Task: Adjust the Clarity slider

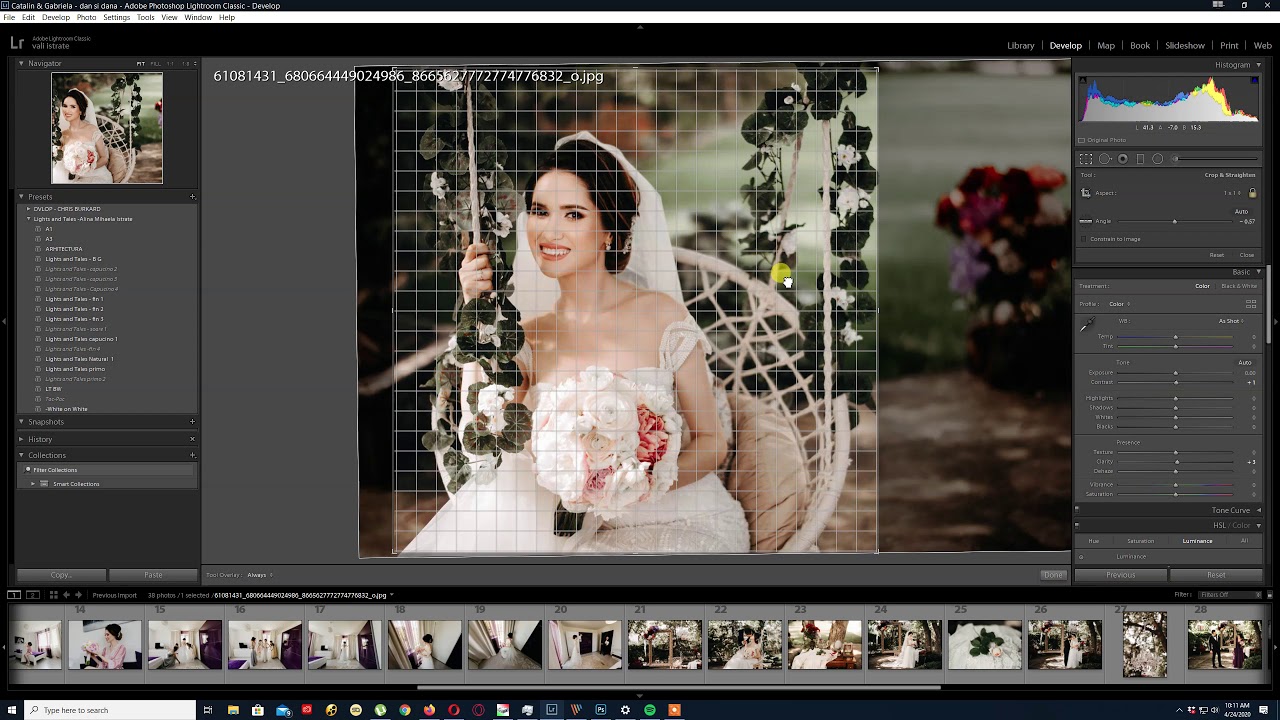Action: coord(1176,462)
